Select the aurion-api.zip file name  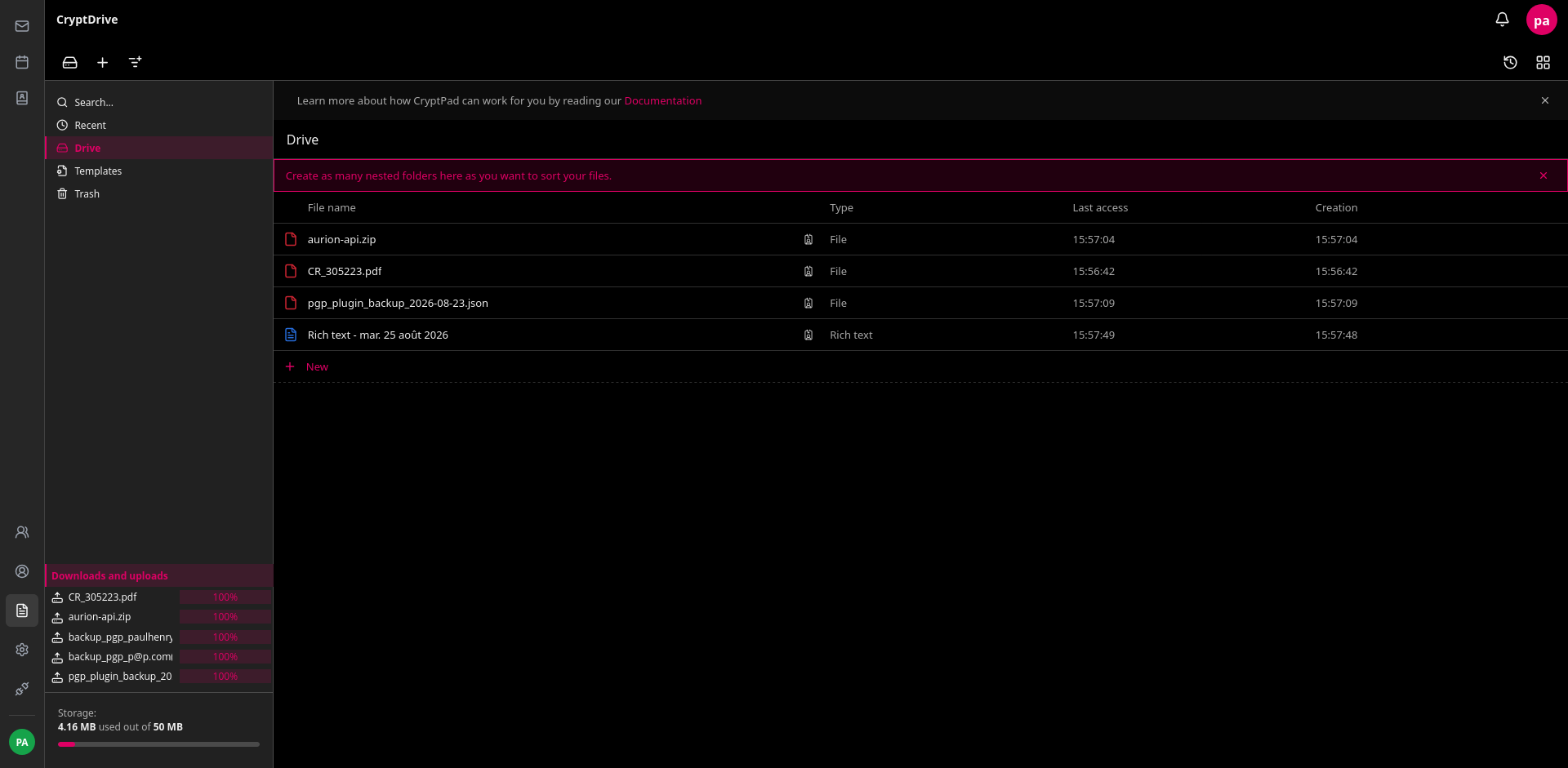341,239
